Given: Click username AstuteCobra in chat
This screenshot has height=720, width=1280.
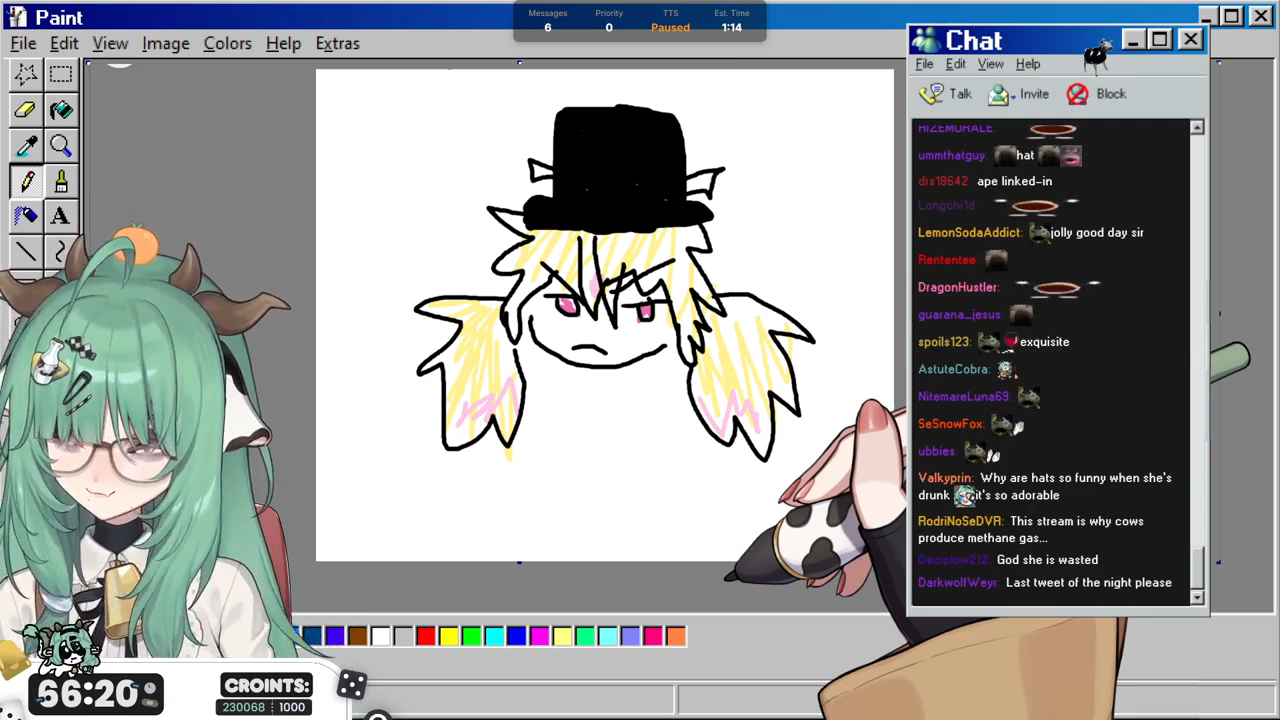Looking at the screenshot, I should (x=954, y=369).
